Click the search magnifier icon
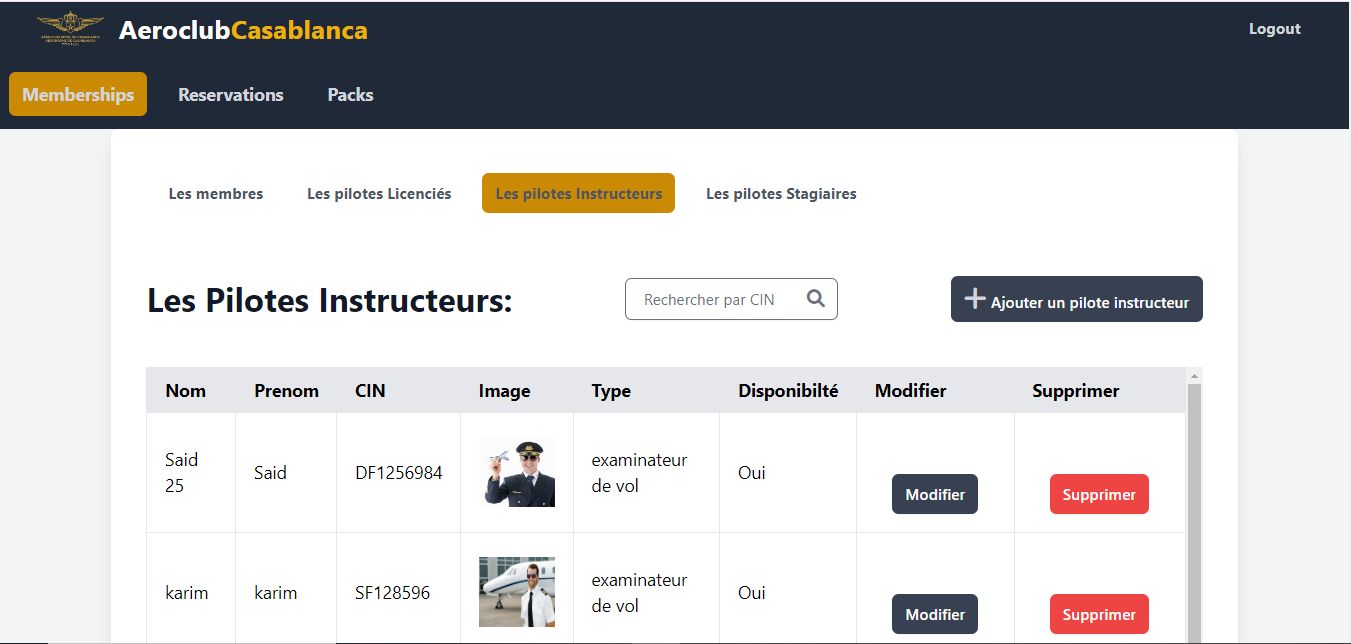The width and height of the screenshot is (1351, 644). (x=816, y=298)
